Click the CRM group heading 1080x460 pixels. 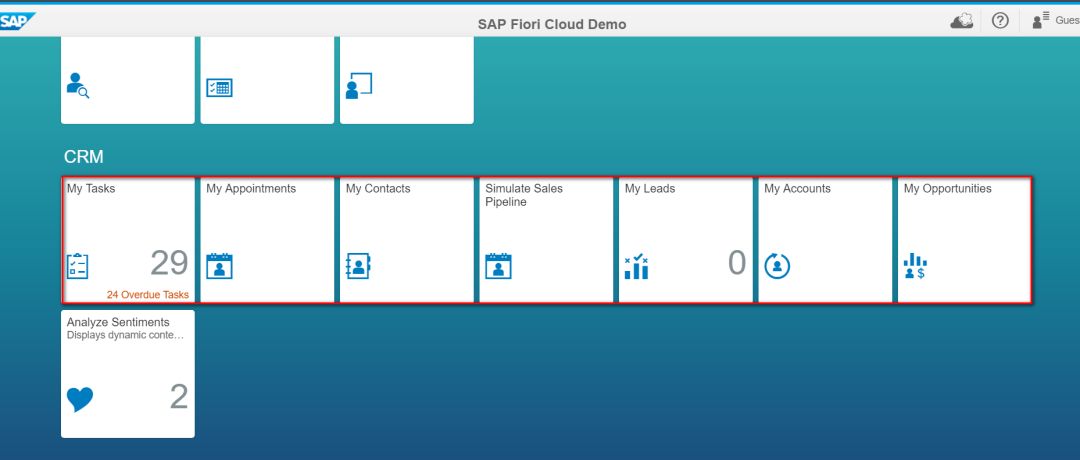point(83,157)
